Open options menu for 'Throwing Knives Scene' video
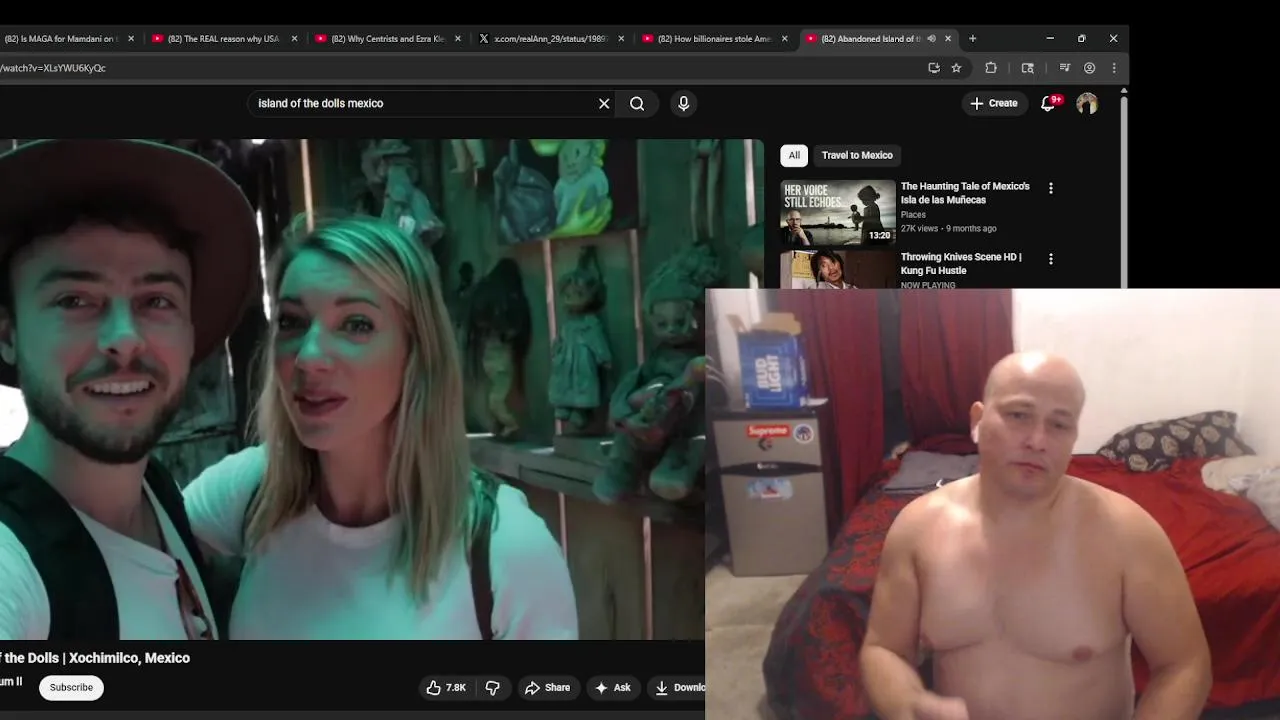 pyautogui.click(x=1050, y=259)
